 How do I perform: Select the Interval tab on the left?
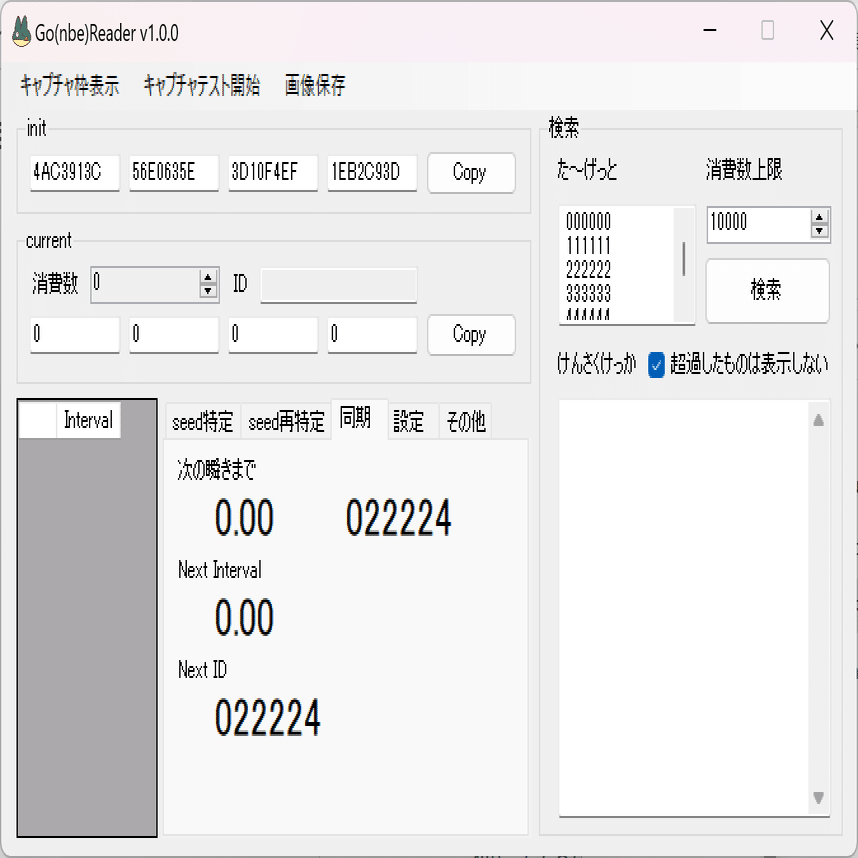tap(87, 421)
